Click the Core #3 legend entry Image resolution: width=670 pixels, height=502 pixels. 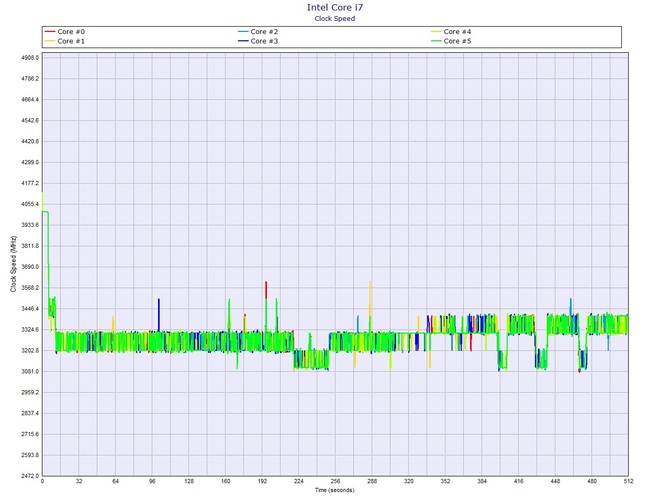click(x=258, y=41)
